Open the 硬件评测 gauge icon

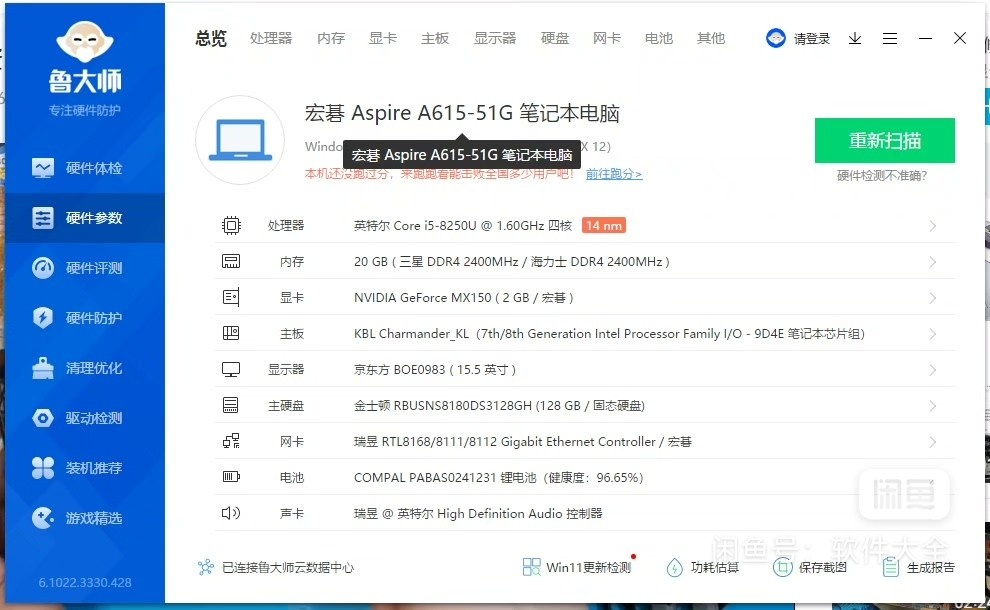pos(43,268)
